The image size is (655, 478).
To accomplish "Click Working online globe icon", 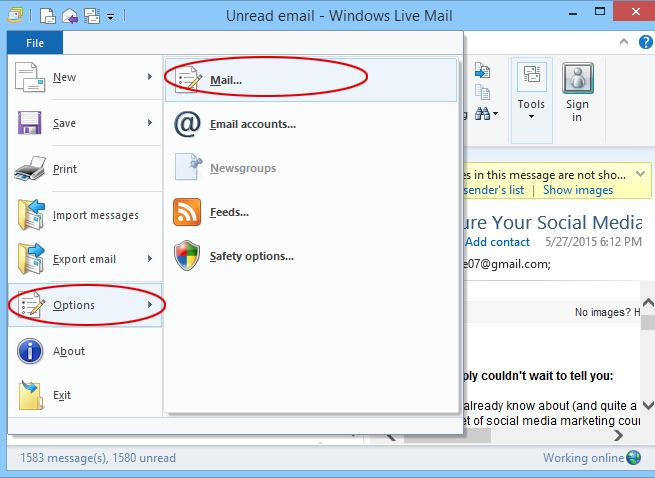I will (634, 458).
